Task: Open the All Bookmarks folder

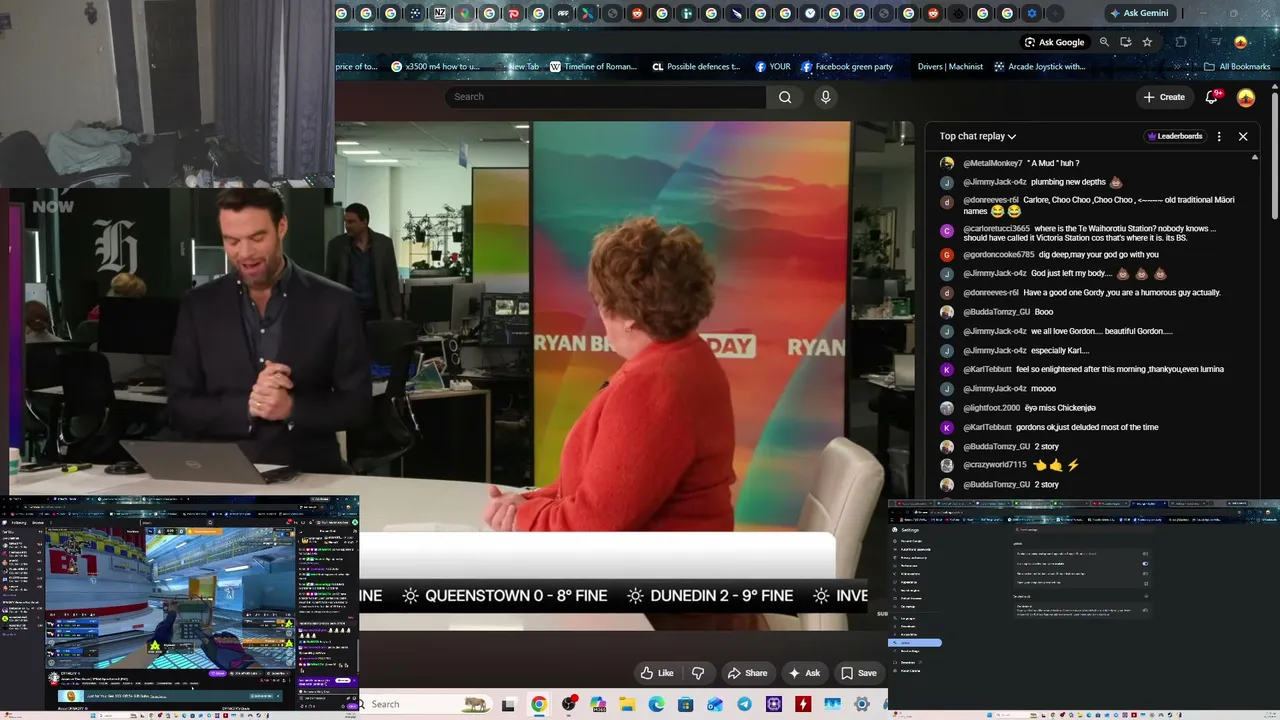Action: [1237, 67]
